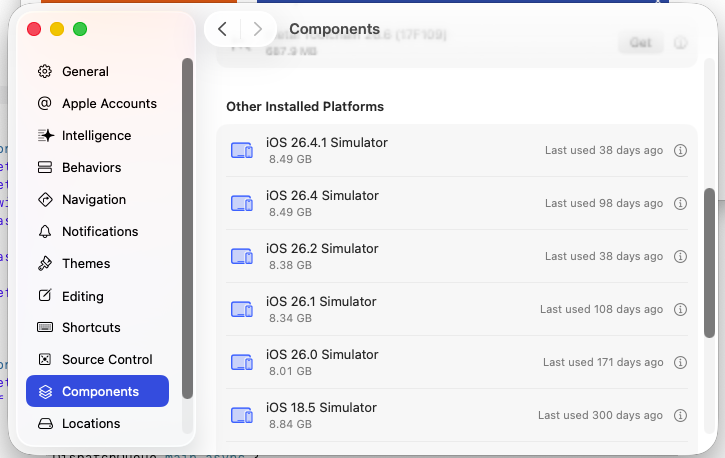Go forward with the right chevron
The width and height of the screenshot is (725, 458).
(258, 29)
